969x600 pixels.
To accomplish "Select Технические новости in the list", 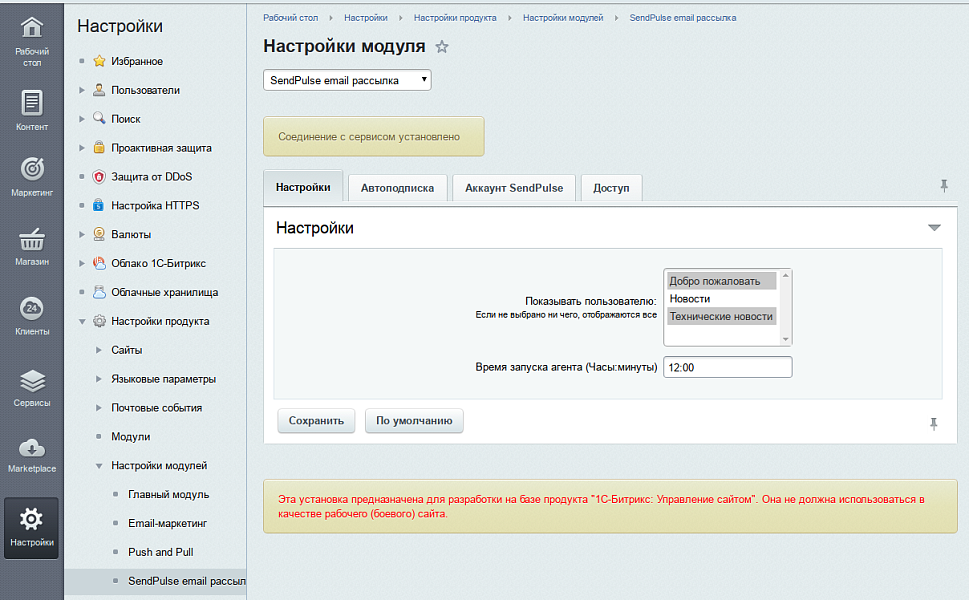I will coord(721,316).
